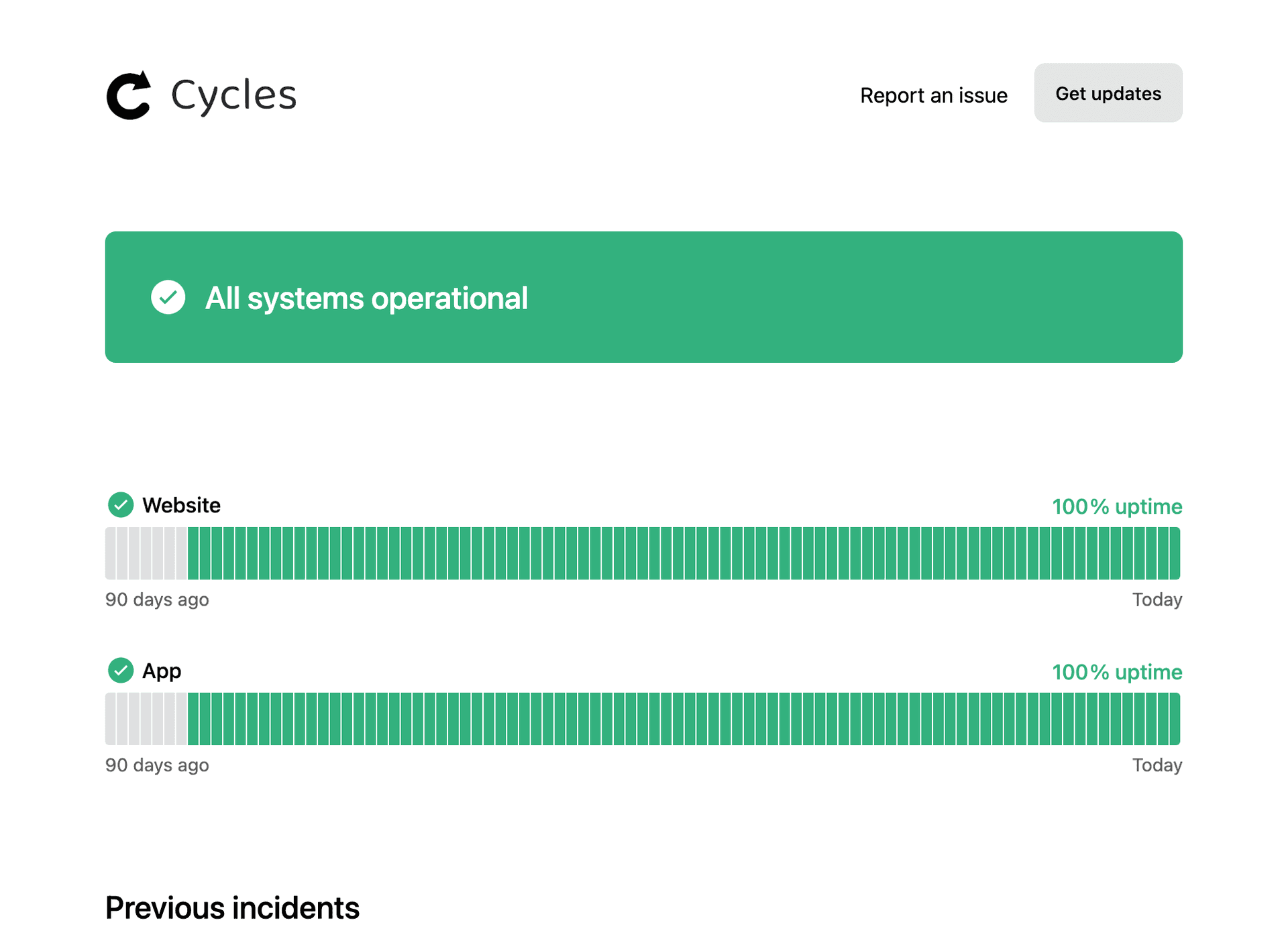Click the first gray bar in App timeline
The width and height of the screenshot is (1288, 949).
110,719
